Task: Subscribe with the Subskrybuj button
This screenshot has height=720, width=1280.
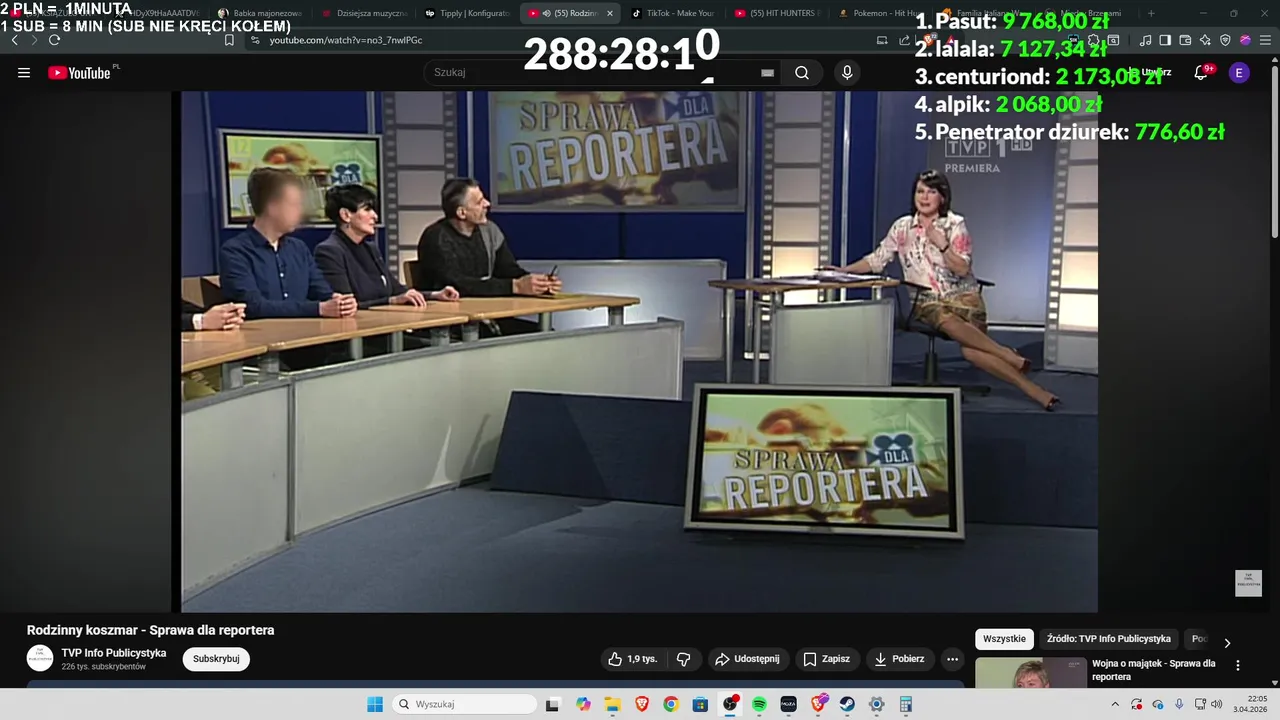Action: (216, 659)
